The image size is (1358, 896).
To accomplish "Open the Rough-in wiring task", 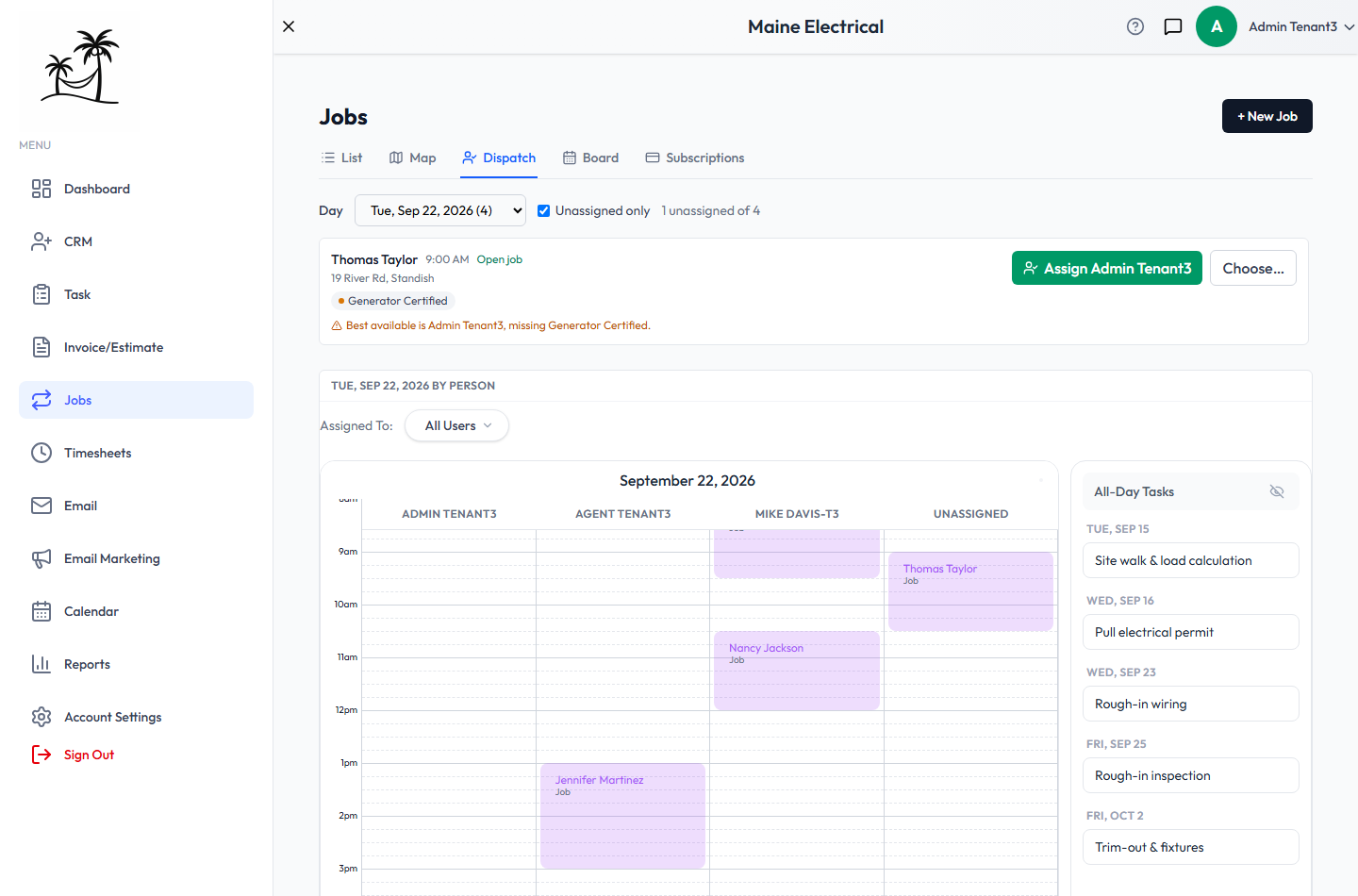I will [x=1191, y=704].
